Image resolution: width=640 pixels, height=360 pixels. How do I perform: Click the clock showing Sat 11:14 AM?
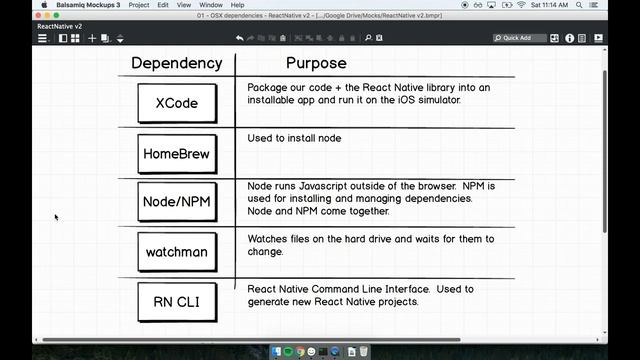549,5
